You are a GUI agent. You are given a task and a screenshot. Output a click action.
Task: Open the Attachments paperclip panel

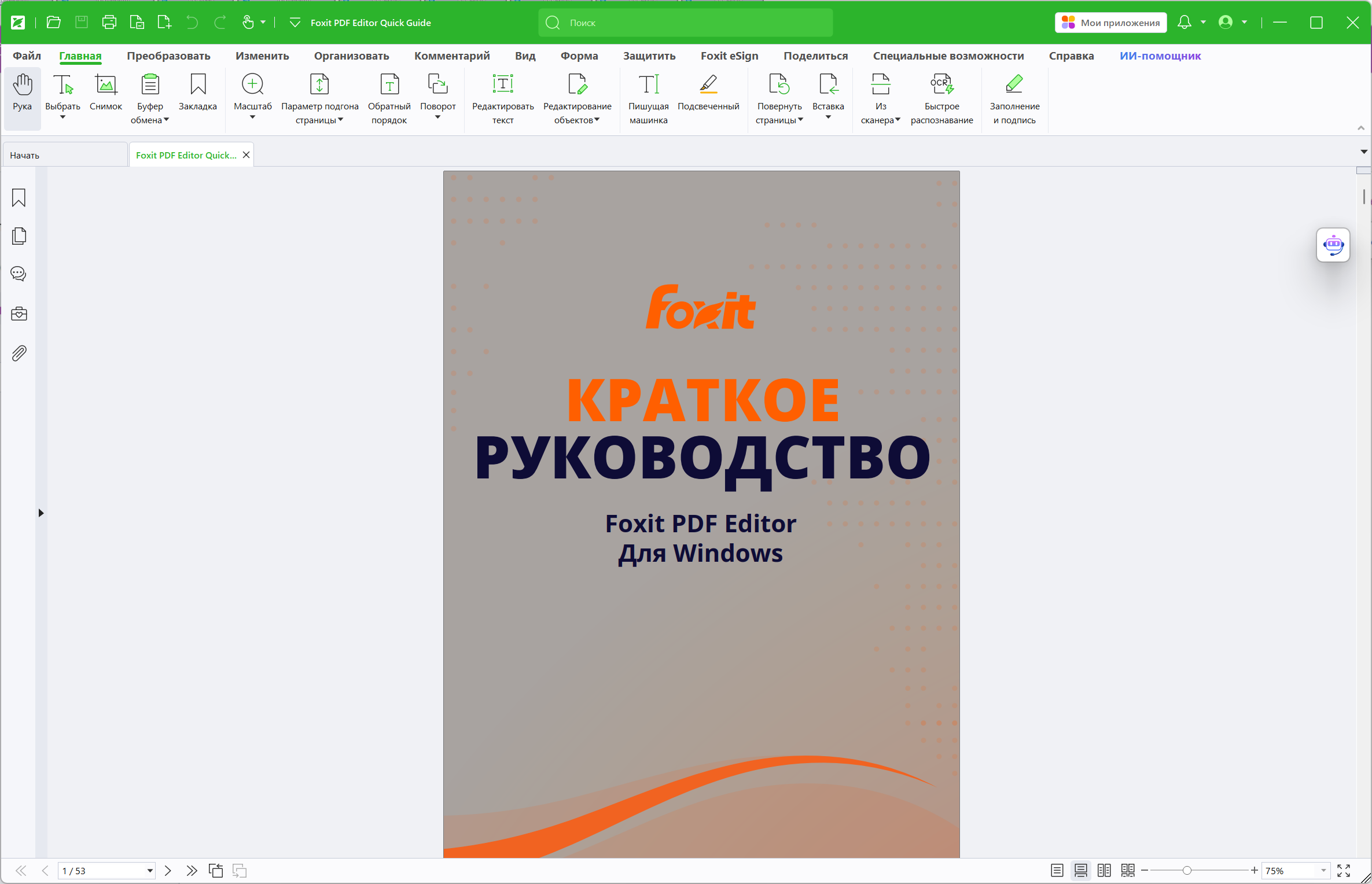(x=19, y=353)
